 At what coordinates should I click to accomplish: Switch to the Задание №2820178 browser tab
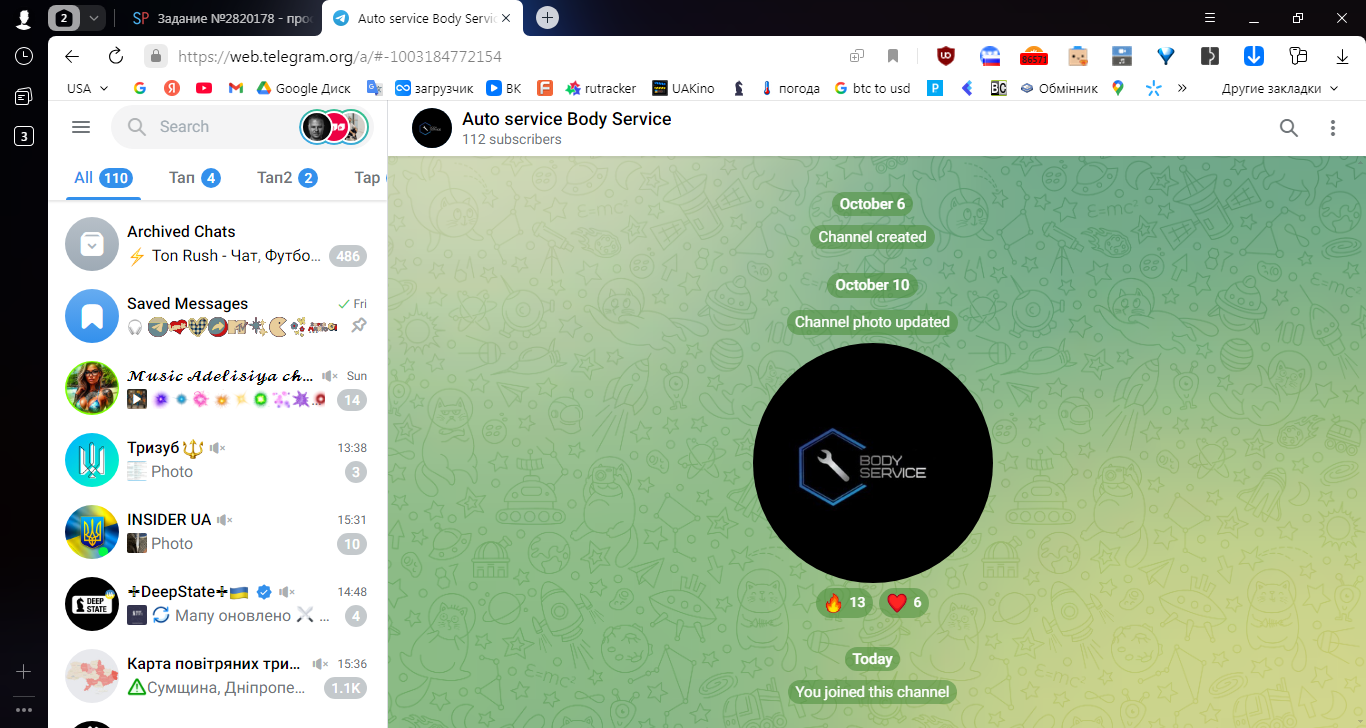[220, 18]
